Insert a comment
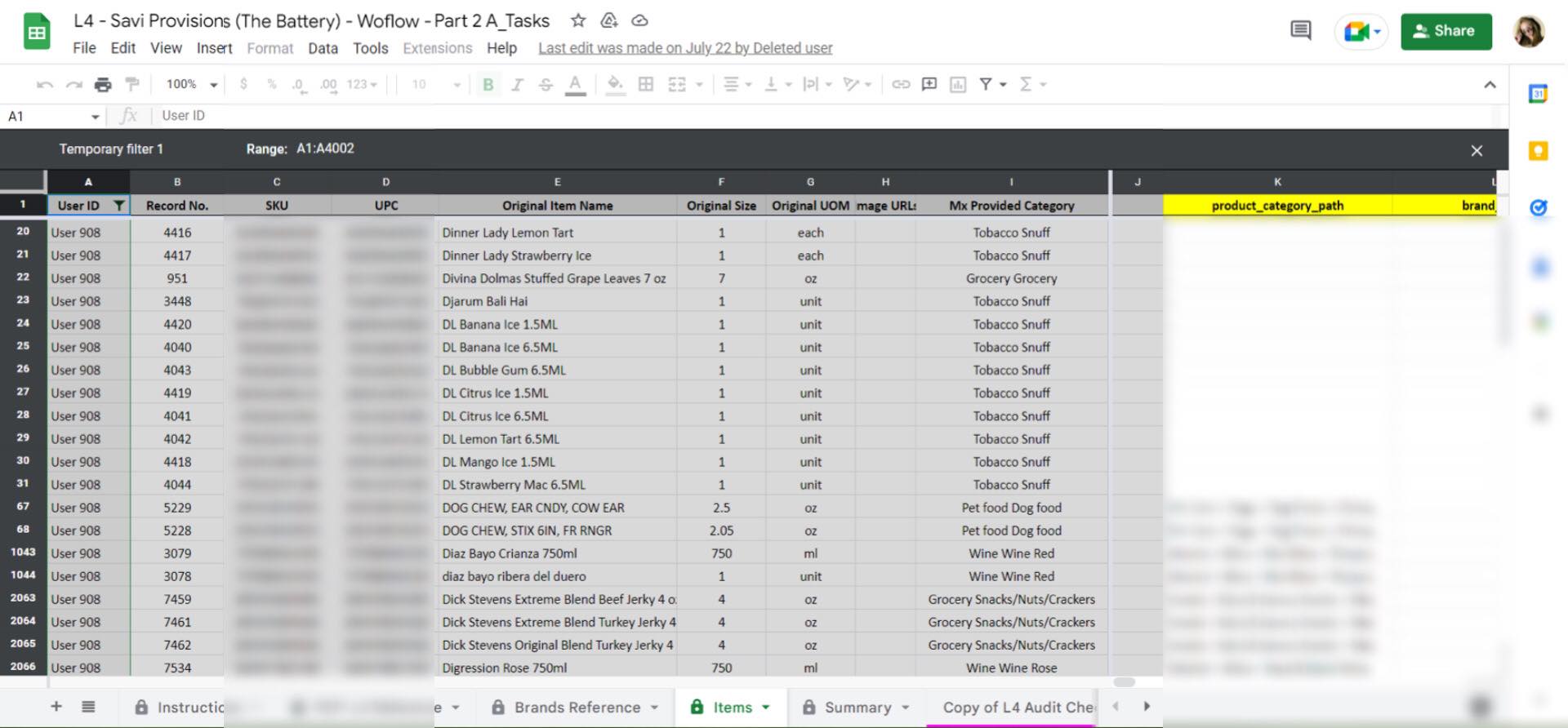Viewport: 1568px width, 728px height. pos(929,84)
